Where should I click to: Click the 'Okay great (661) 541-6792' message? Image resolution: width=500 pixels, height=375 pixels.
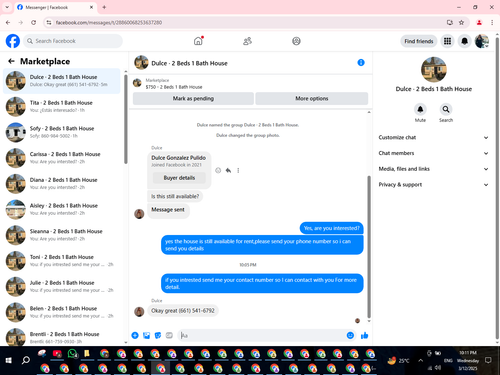pos(183,311)
